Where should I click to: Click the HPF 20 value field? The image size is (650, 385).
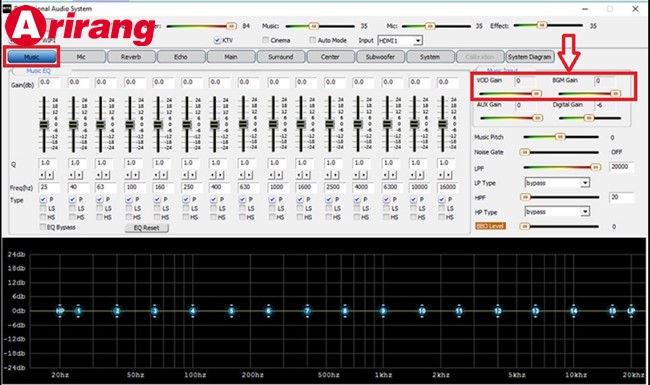[x=621, y=197]
